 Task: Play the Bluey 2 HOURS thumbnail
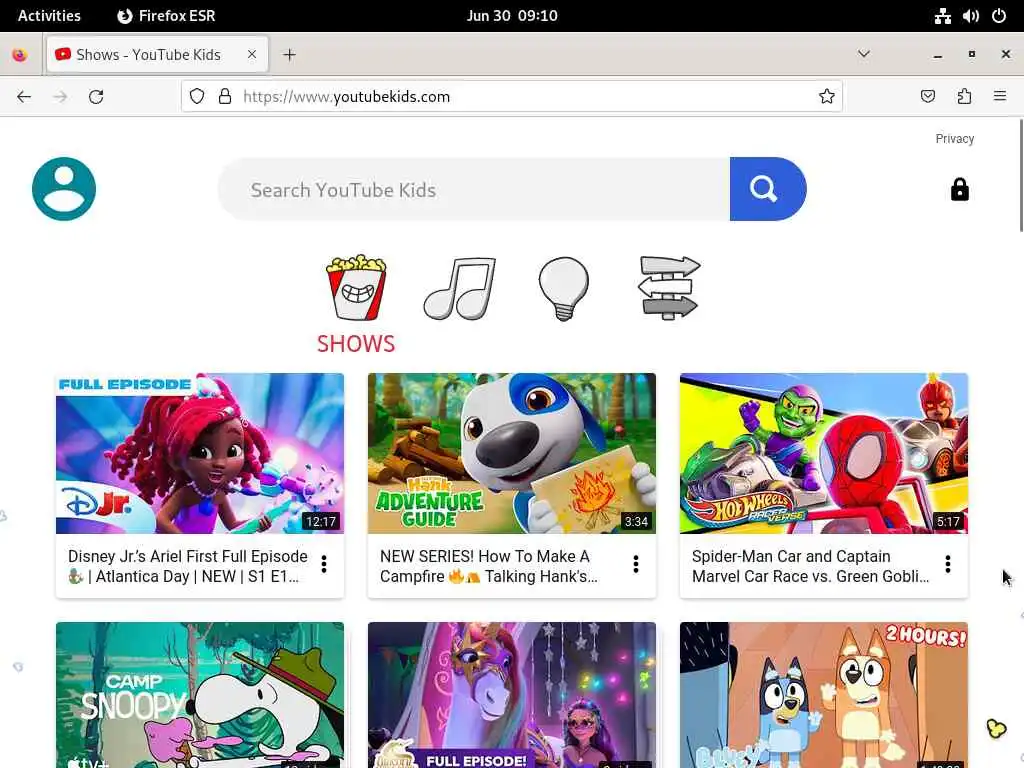pyautogui.click(x=824, y=695)
